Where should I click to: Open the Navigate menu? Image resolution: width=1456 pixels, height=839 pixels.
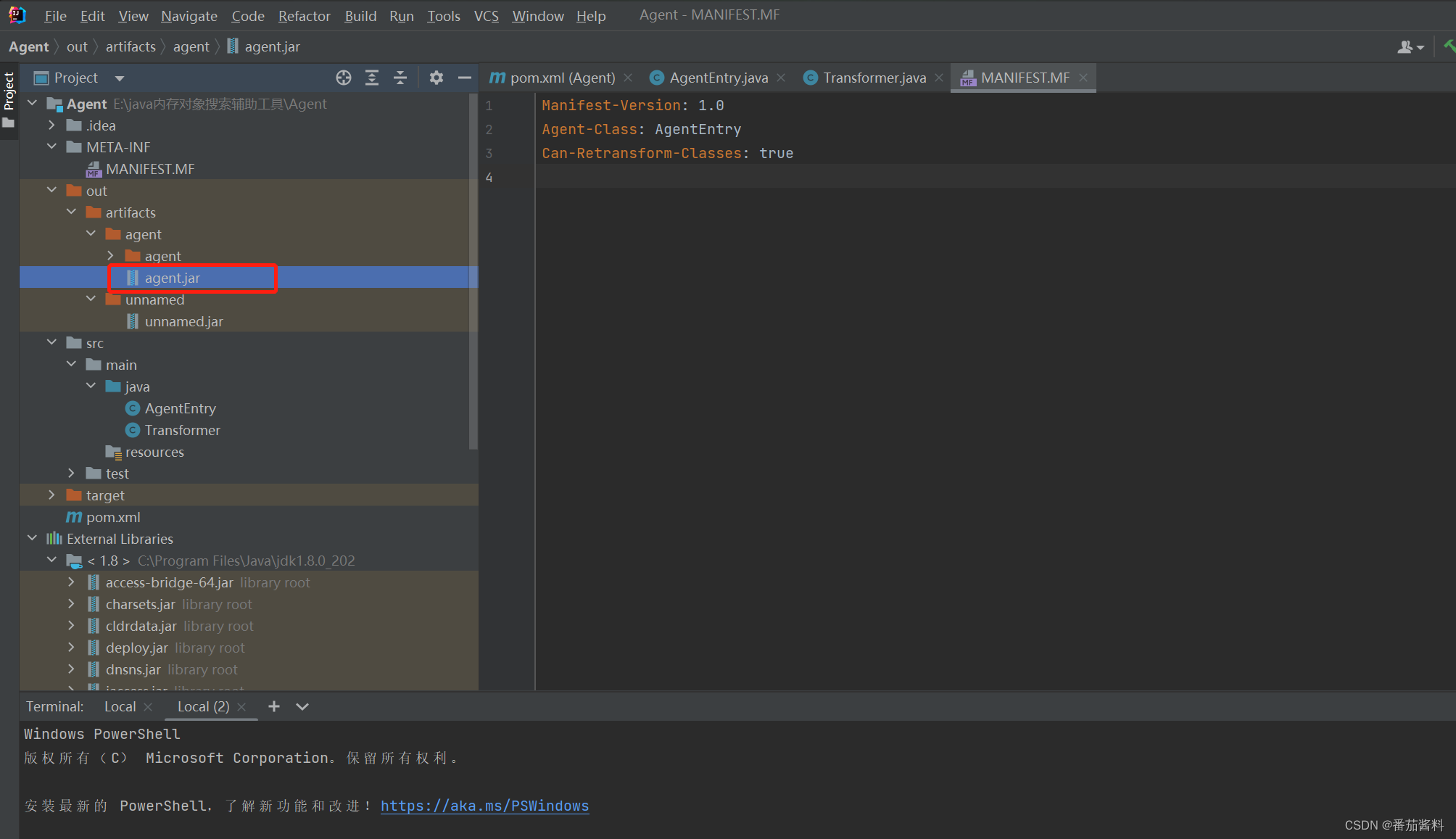pos(189,16)
